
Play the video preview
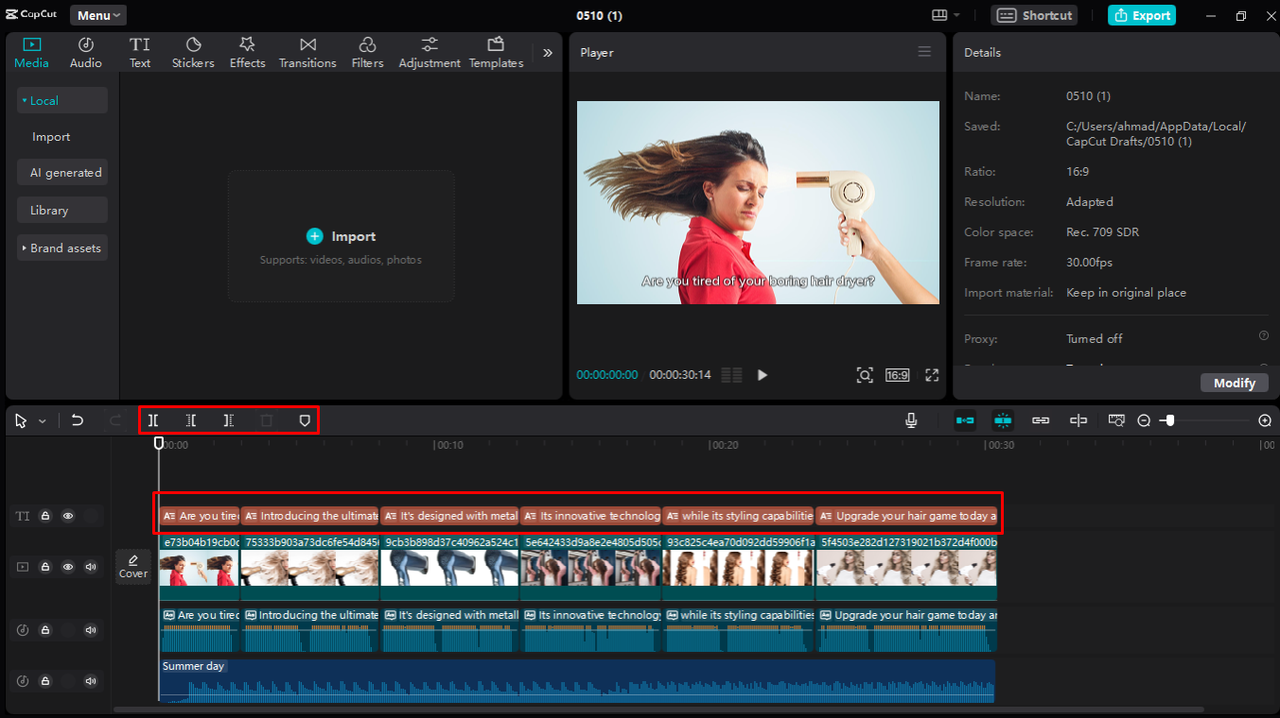pyautogui.click(x=762, y=375)
